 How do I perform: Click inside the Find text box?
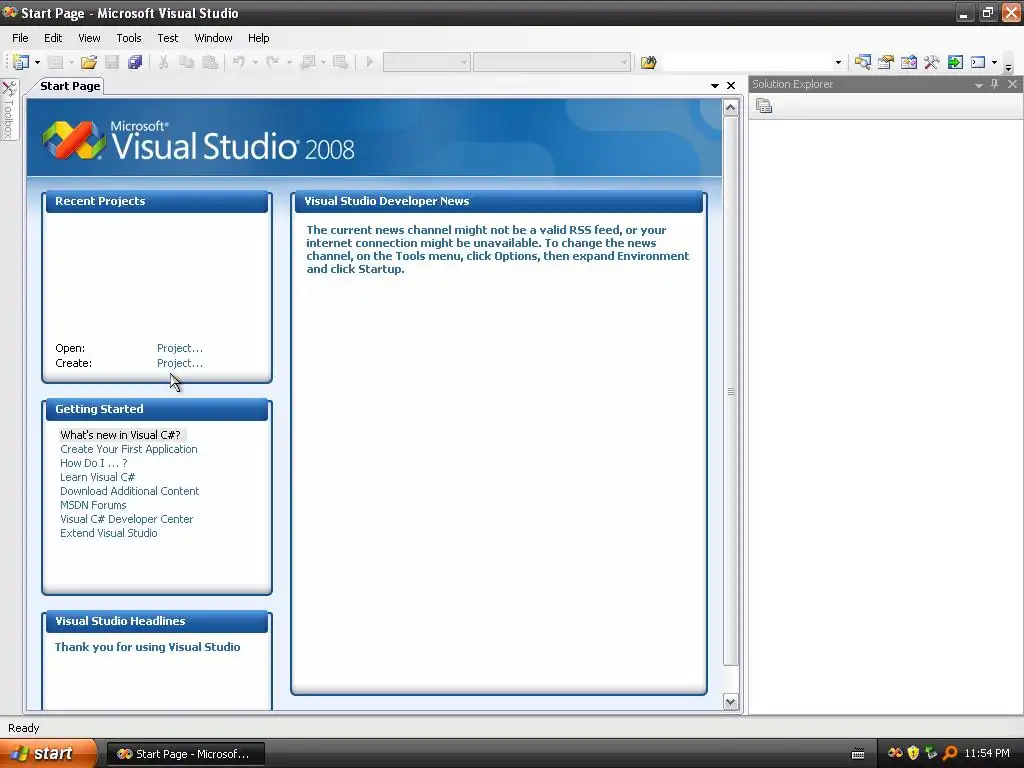click(x=746, y=62)
